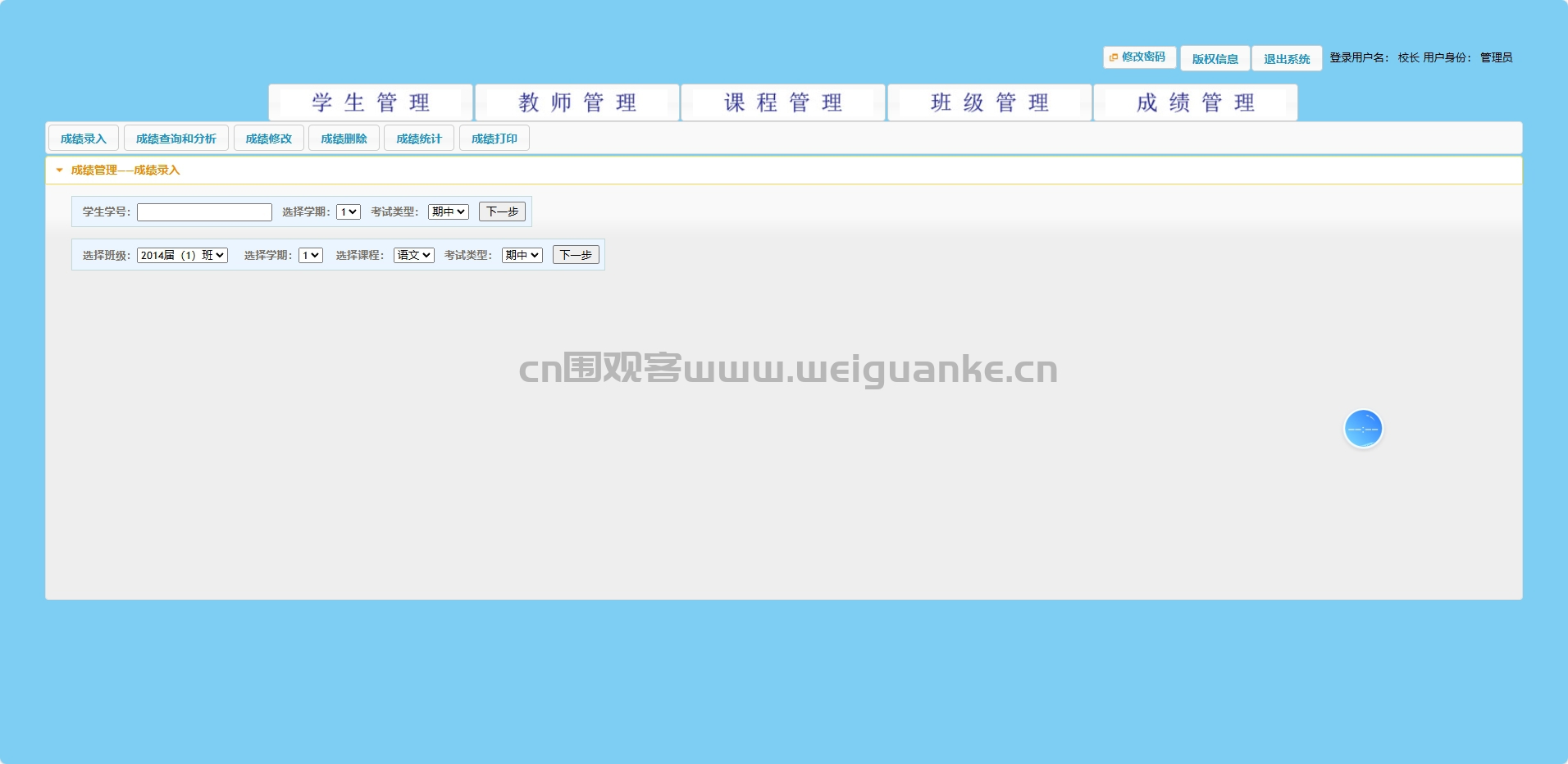The height and width of the screenshot is (764, 1568).
Task: Open 考试类型 dropdown in student number row
Action: [x=449, y=211]
